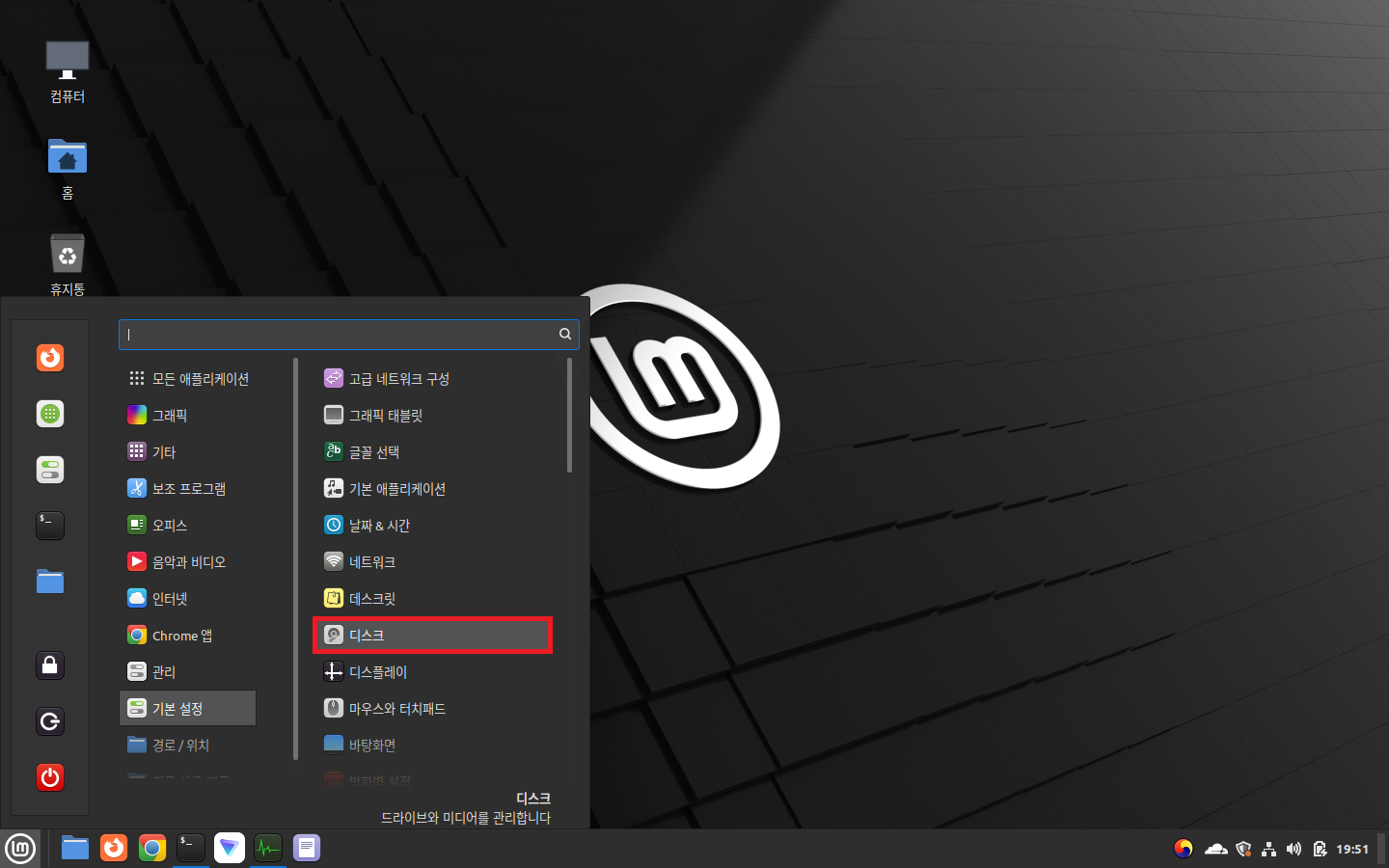This screenshot has height=868, width=1389.
Task: Lock the screen using the padlock icon
Action: click(x=50, y=665)
